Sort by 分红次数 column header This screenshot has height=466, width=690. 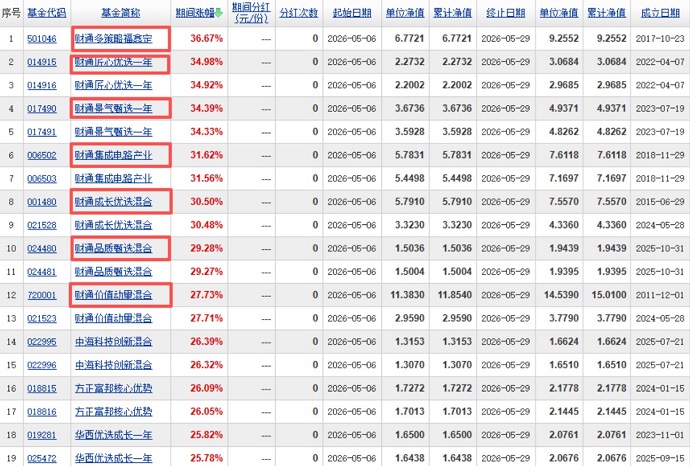pyautogui.click(x=299, y=13)
